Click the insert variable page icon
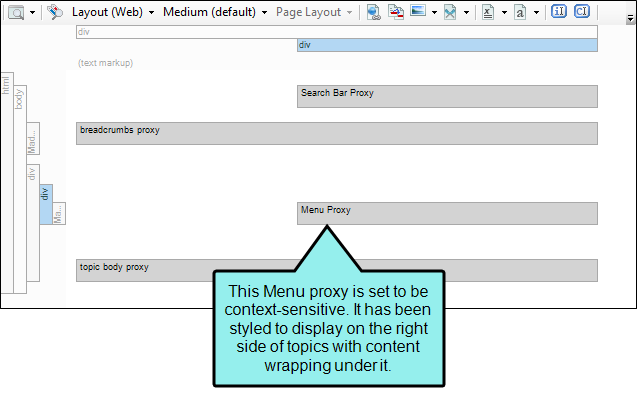 point(488,12)
